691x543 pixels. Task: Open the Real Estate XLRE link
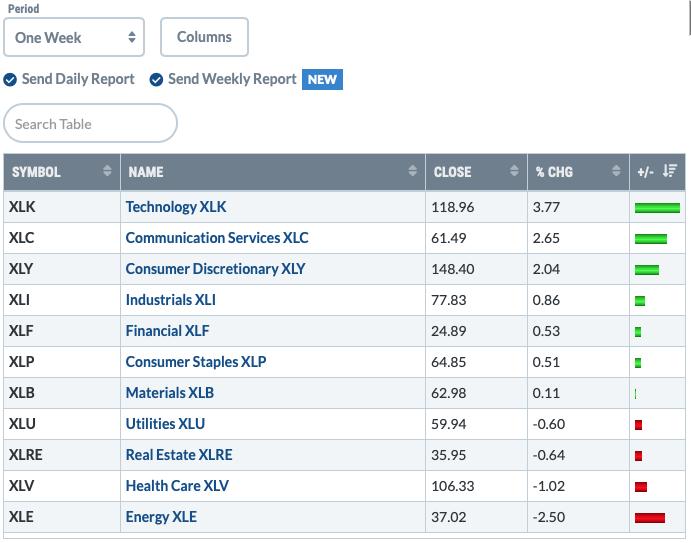point(179,455)
